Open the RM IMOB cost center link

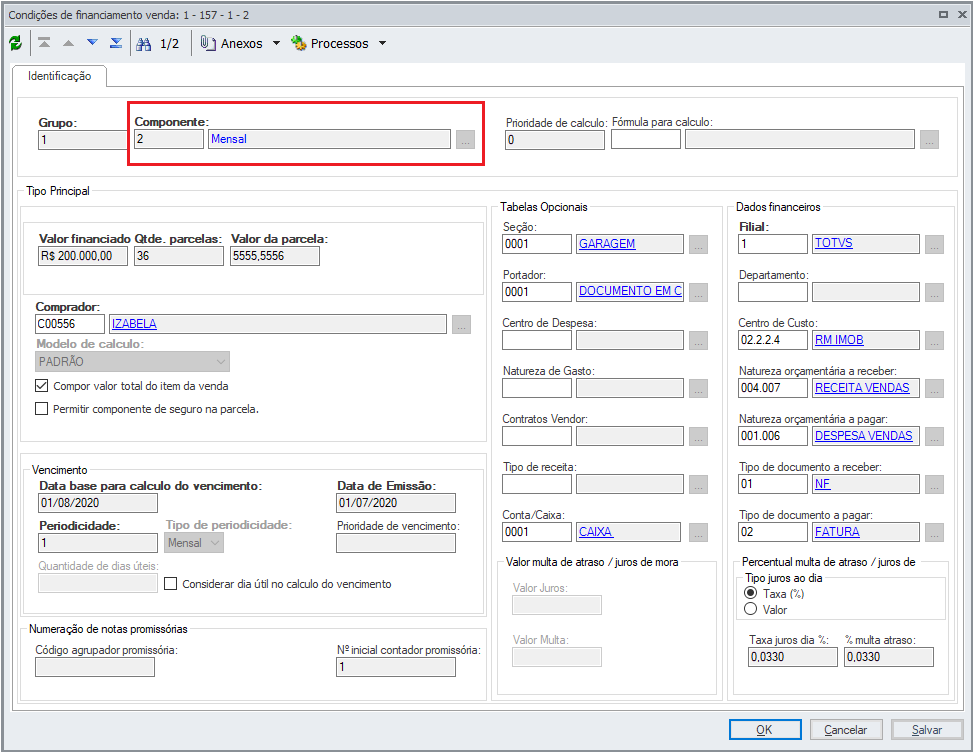[x=839, y=340]
